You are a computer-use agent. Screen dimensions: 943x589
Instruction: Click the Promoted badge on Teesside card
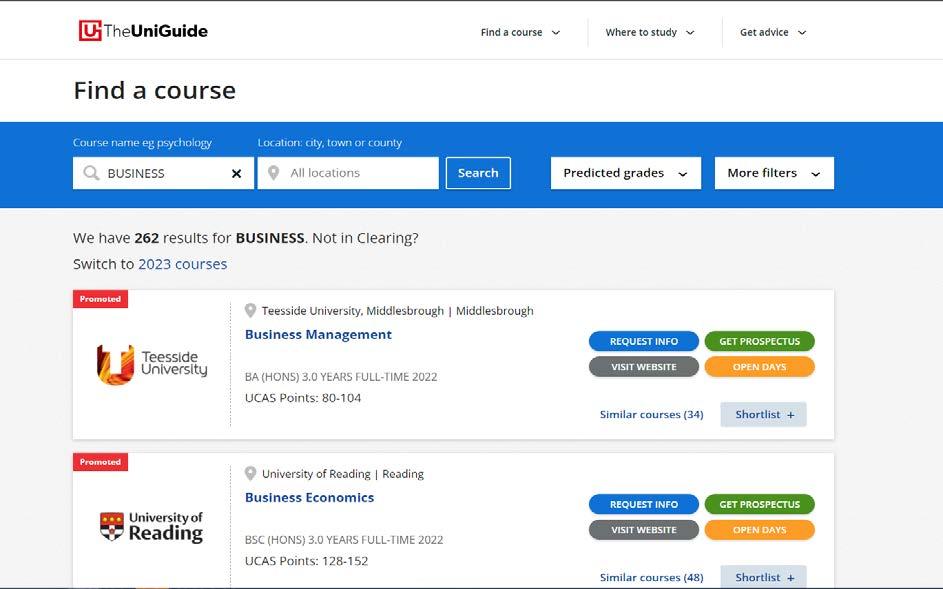click(100, 299)
